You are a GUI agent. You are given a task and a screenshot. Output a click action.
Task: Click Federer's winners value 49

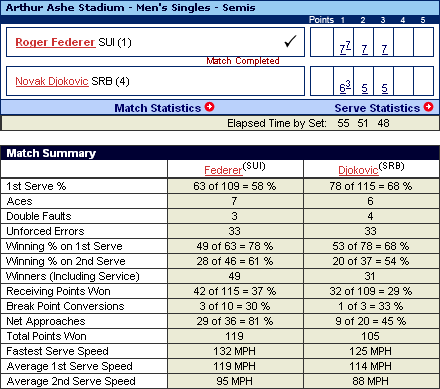[235, 276]
